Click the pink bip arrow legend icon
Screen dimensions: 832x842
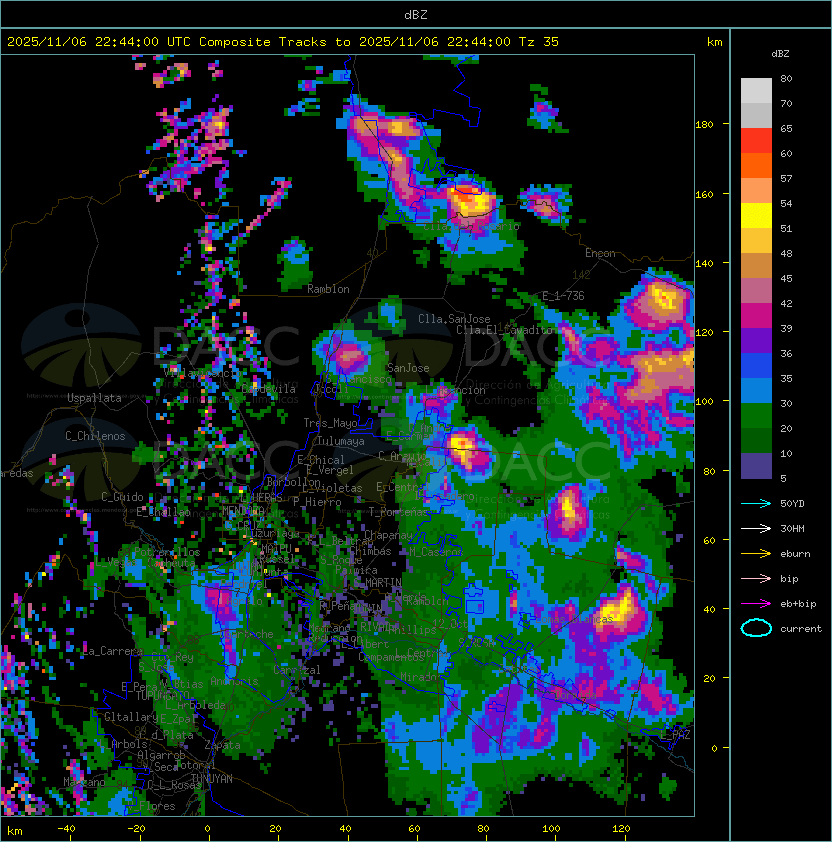(x=756, y=579)
